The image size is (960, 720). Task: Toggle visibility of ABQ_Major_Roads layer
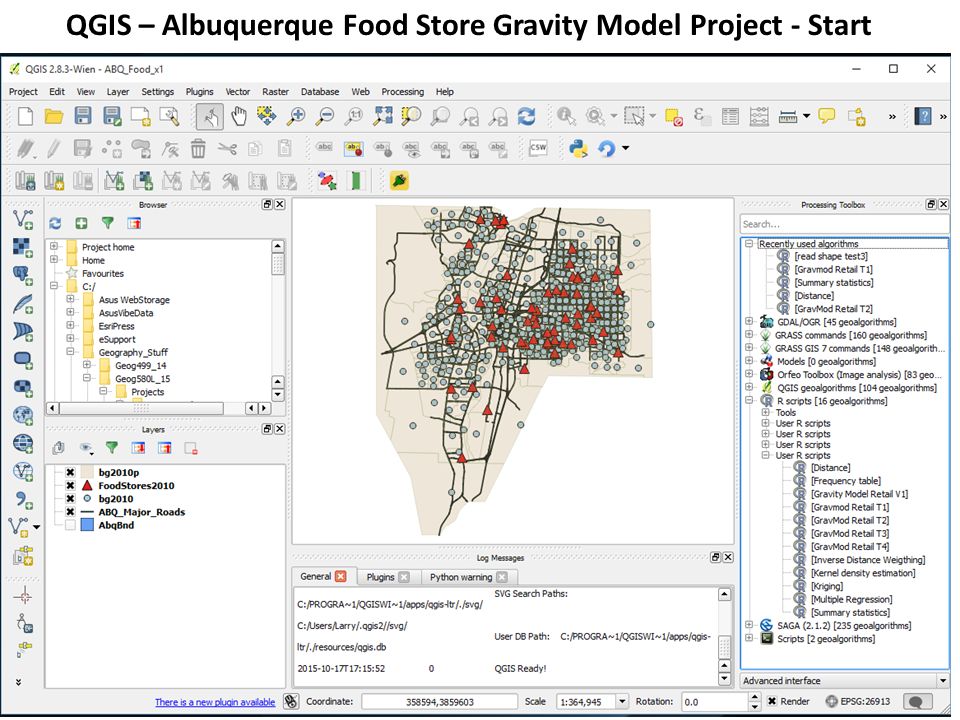coord(70,512)
